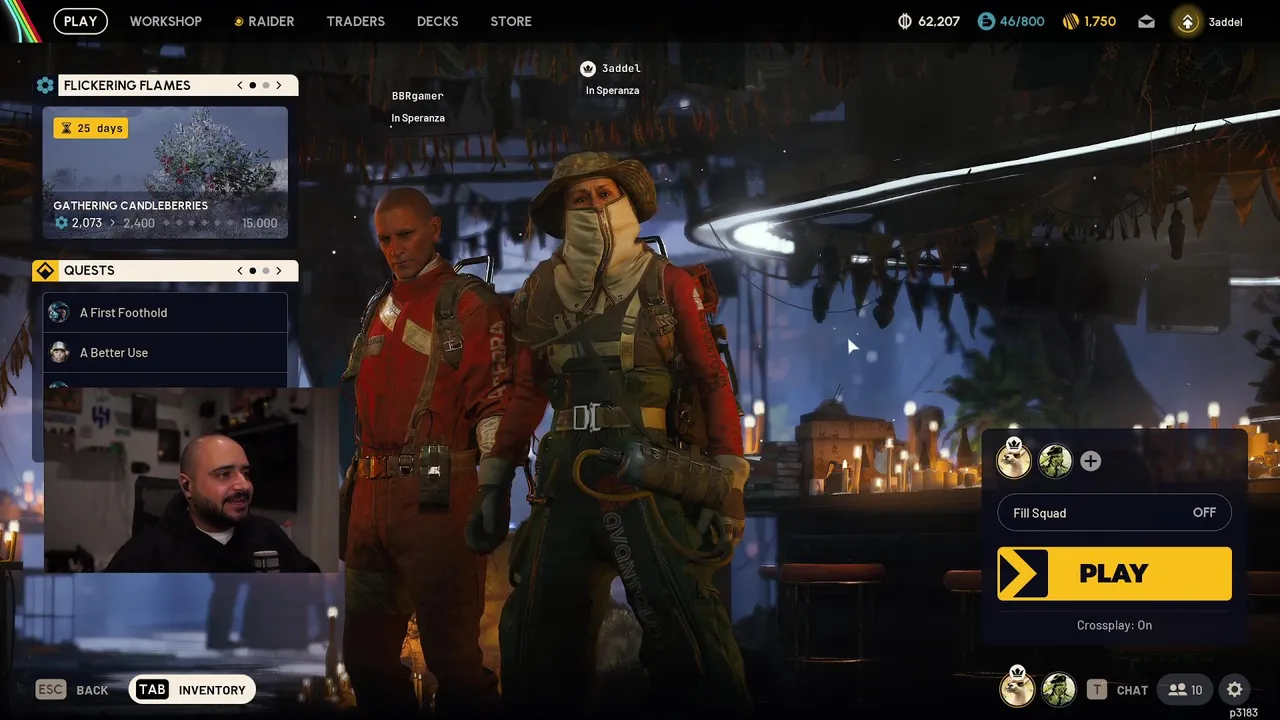Click the coin currency icon showing 62.207

coord(906,21)
